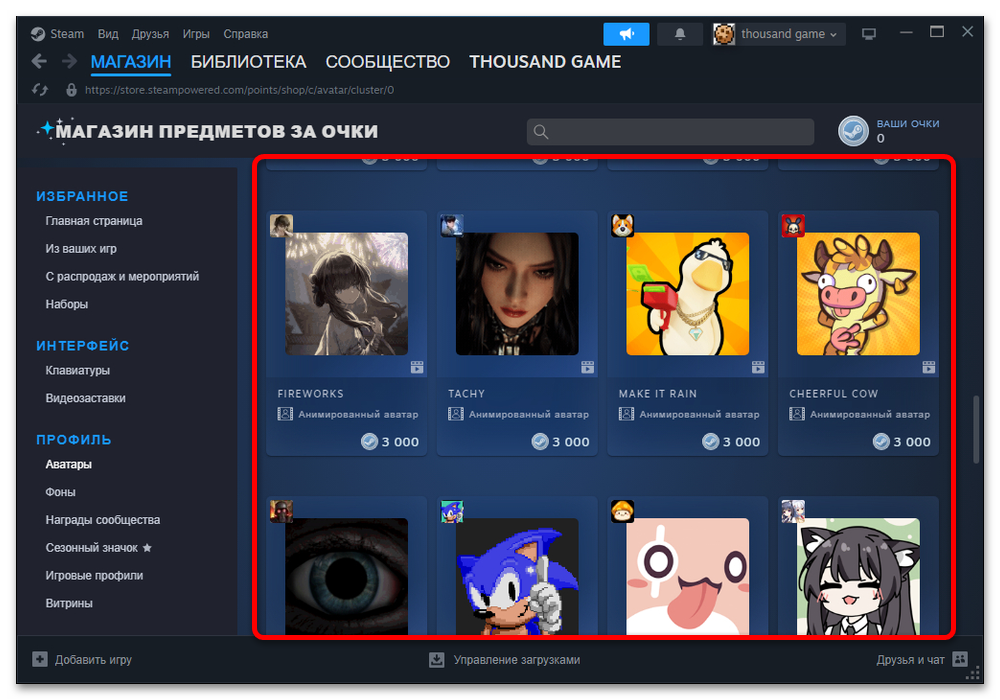Click the magnifier icon in search box
The image size is (1000, 700).
[x=541, y=132]
